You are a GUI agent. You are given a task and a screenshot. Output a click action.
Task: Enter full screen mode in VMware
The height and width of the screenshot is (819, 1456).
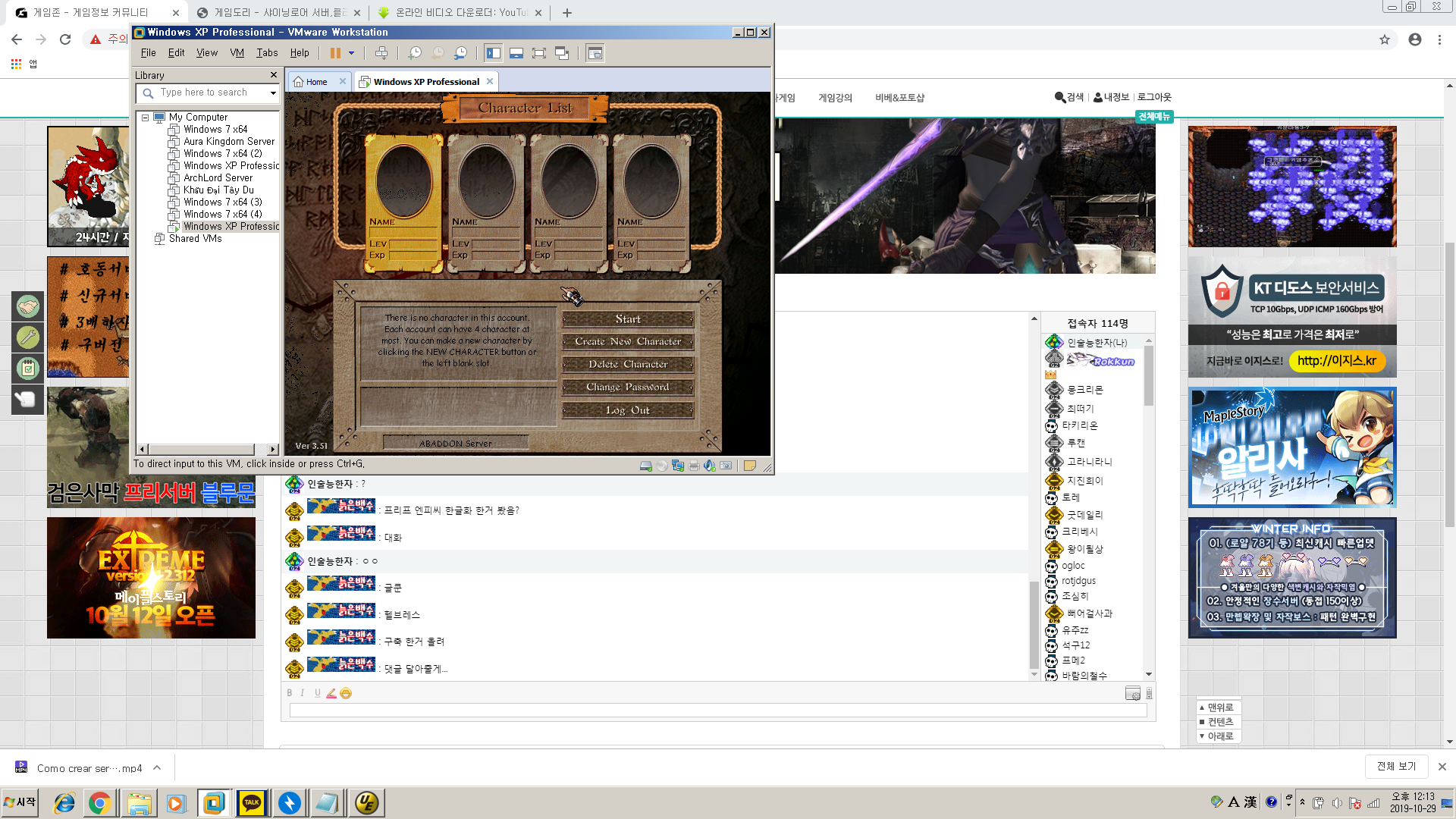coord(539,53)
